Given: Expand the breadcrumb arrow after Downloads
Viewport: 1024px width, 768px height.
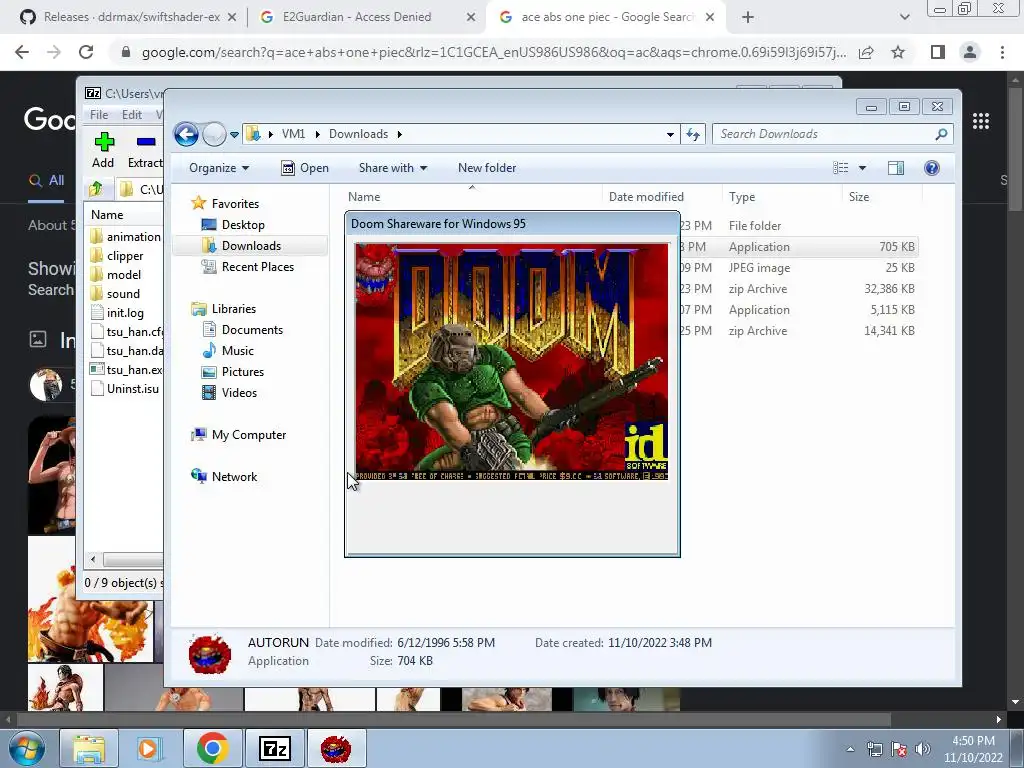Looking at the screenshot, I should coord(400,134).
